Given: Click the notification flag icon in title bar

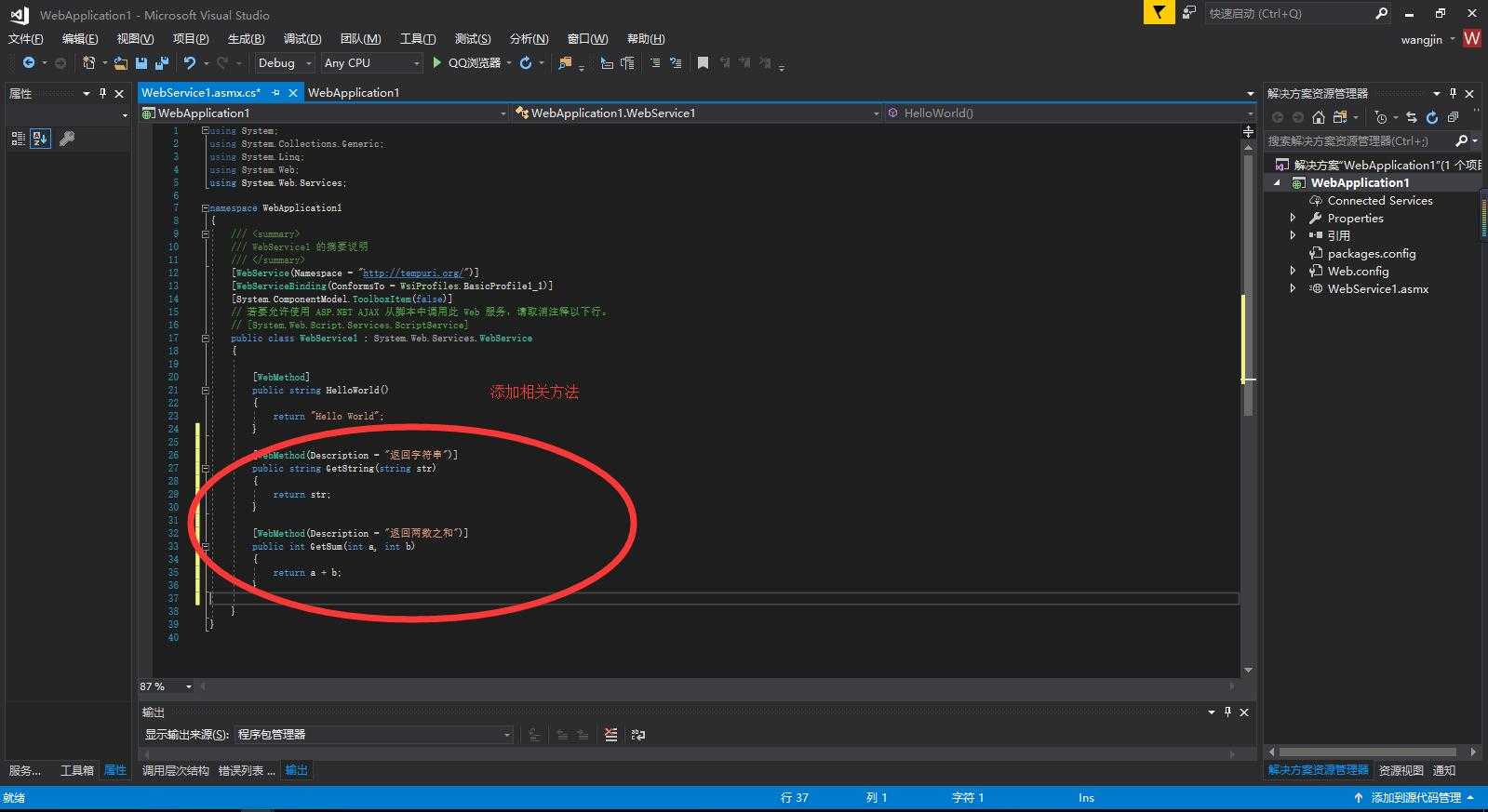Looking at the screenshot, I should pos(1159,13).
